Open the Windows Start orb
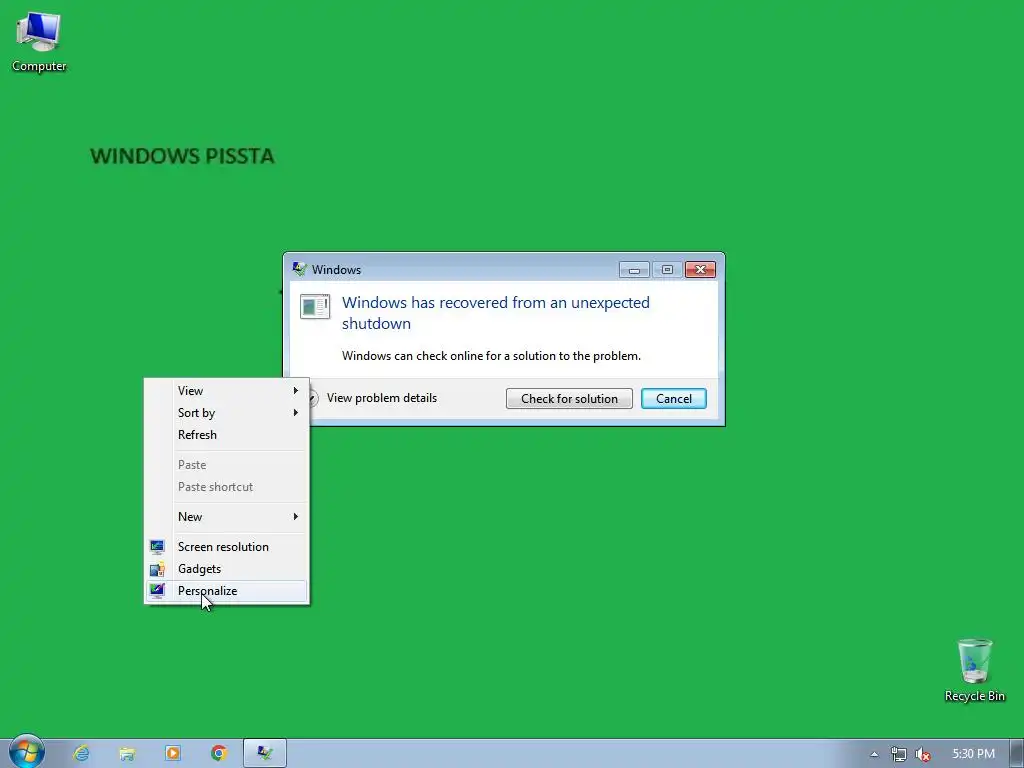1024x768 pixels. pyautogui.click(x=26, y=752)
